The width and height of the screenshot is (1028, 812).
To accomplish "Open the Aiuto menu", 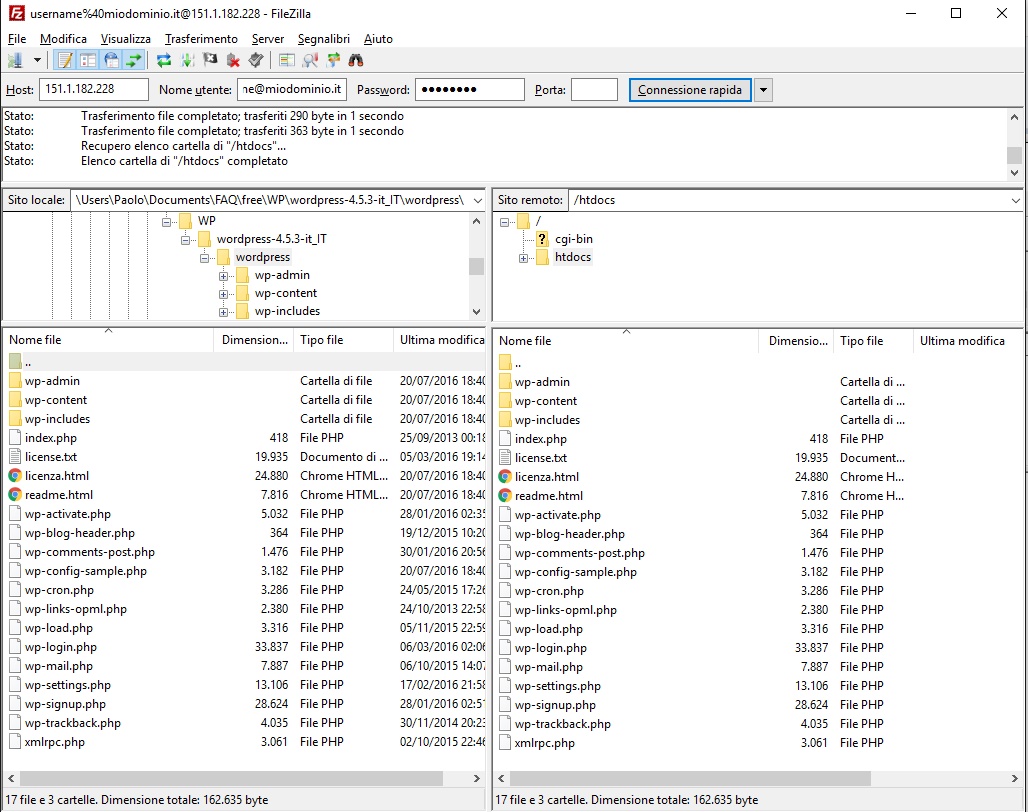I will [378, 39].
